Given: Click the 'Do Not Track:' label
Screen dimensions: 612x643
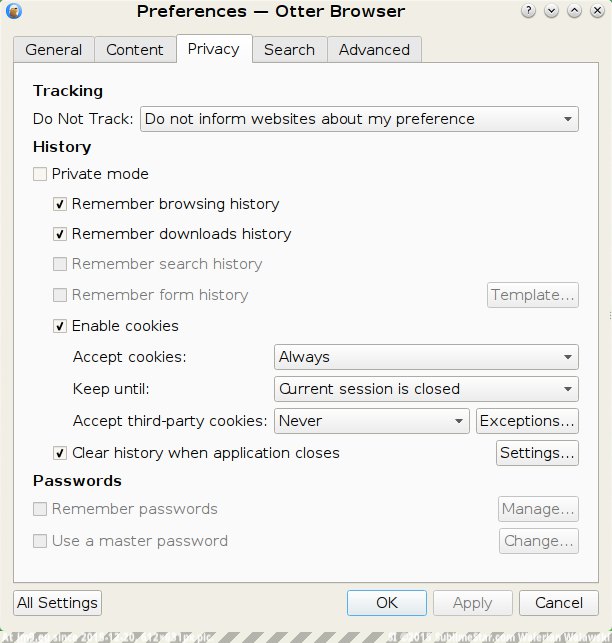Looking at the screenshot, I should pos(83,119).
